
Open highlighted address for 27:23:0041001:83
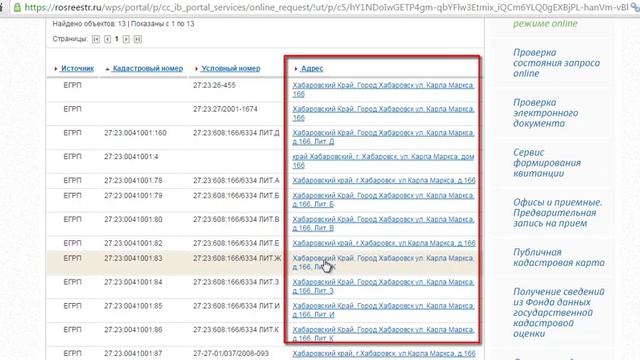(383, 262)
